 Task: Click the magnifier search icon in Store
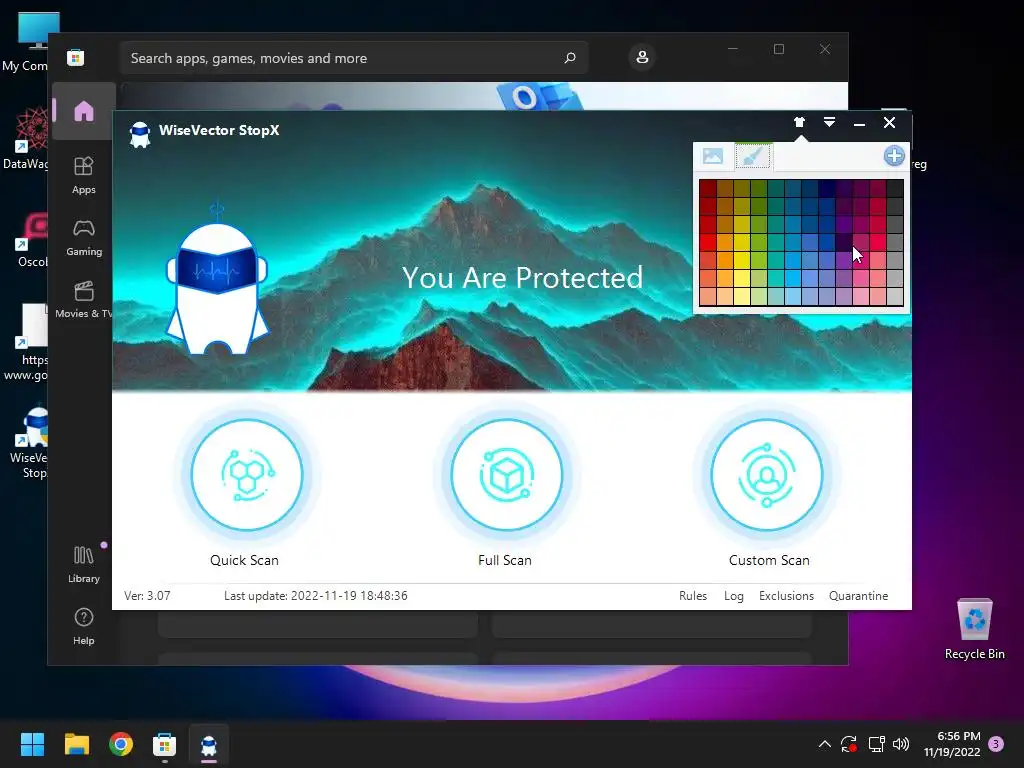point(570,58)
